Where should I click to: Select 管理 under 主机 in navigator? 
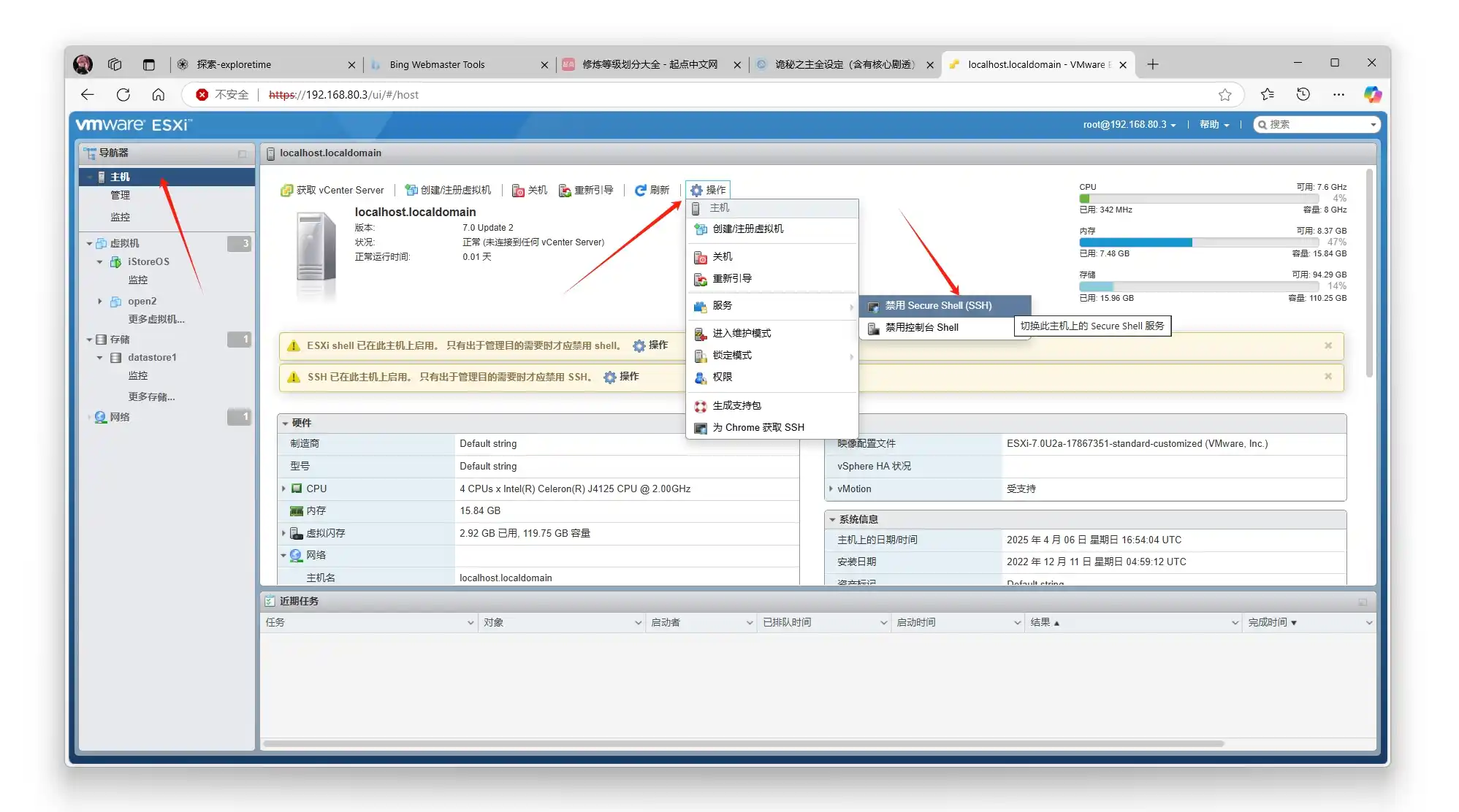(120, 195)
